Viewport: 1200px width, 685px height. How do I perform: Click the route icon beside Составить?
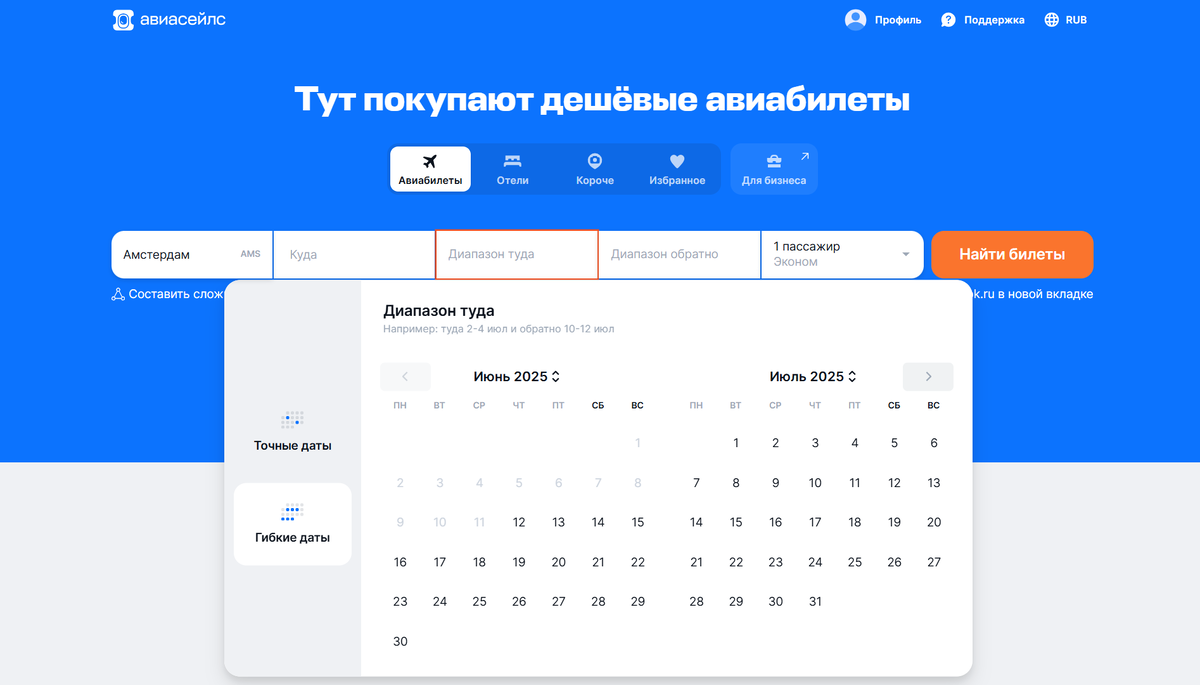[x=118, y=294]
